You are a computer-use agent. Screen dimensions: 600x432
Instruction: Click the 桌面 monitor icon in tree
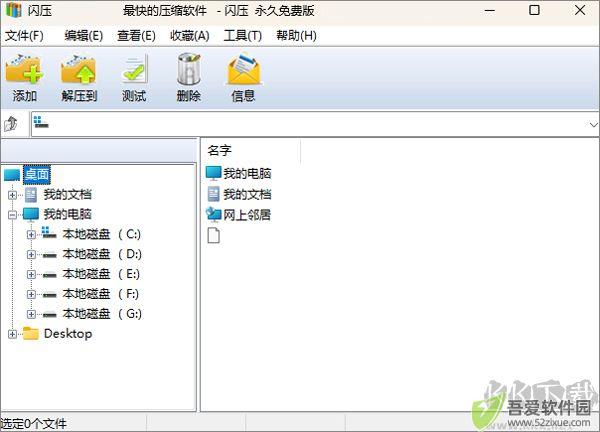[12, 175]
